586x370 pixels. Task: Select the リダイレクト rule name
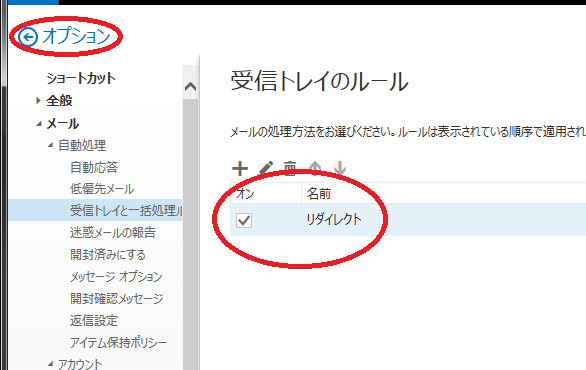point(334,219)
